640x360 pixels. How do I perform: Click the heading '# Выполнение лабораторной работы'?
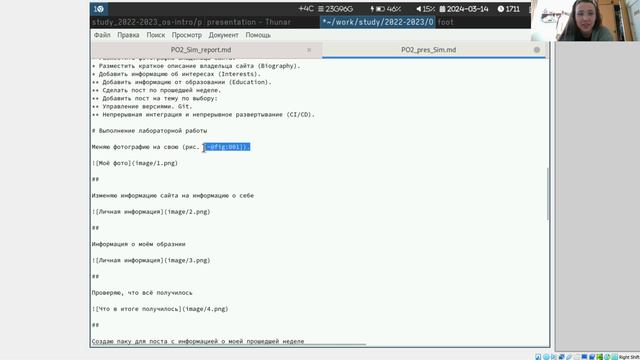pyautogui.click(x=149, y=131)
